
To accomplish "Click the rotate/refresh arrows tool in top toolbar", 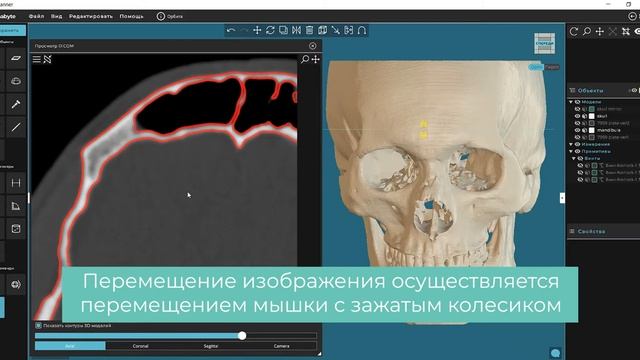I will coord(270,30).
